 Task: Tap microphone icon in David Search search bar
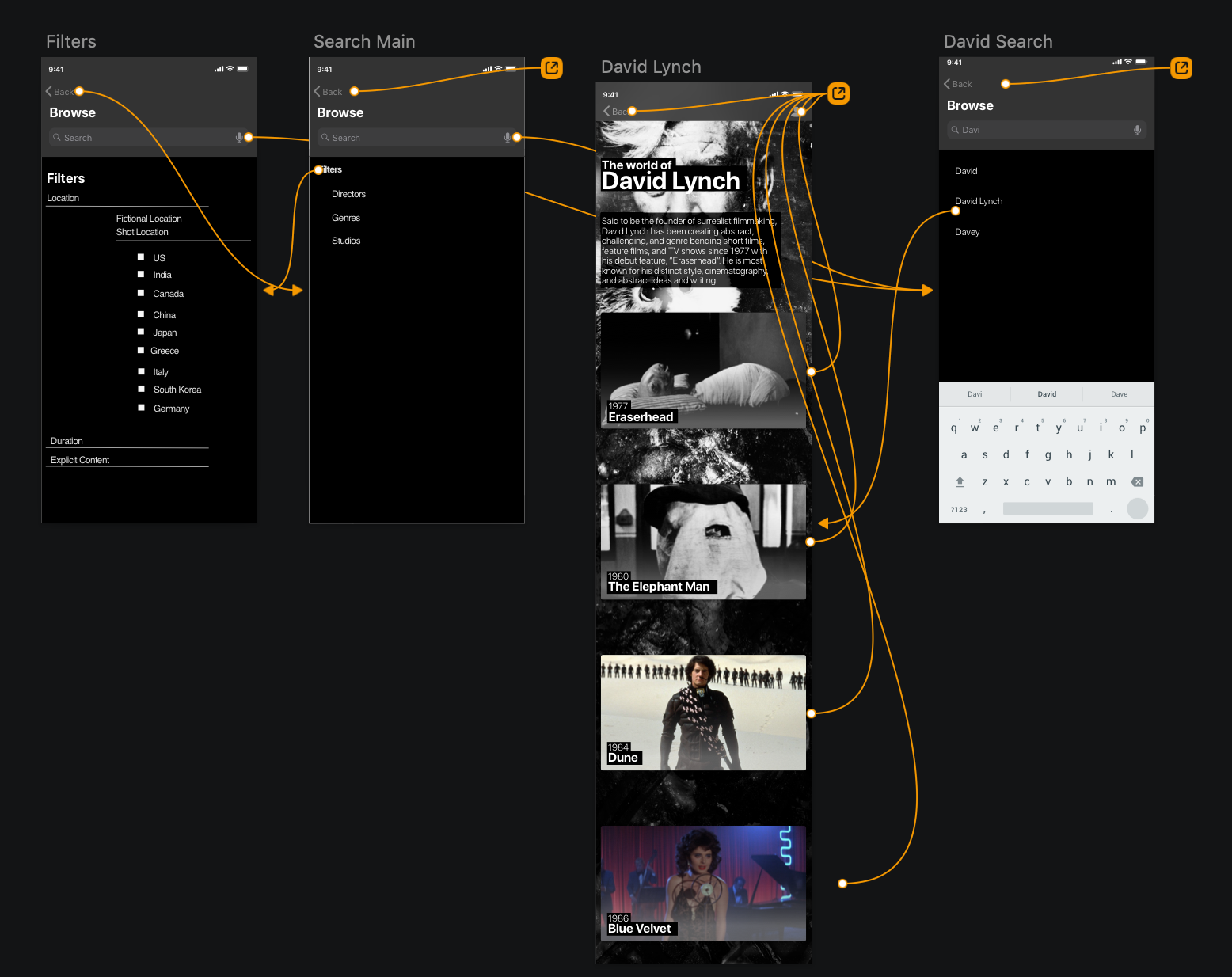(x=1137, y=130)
